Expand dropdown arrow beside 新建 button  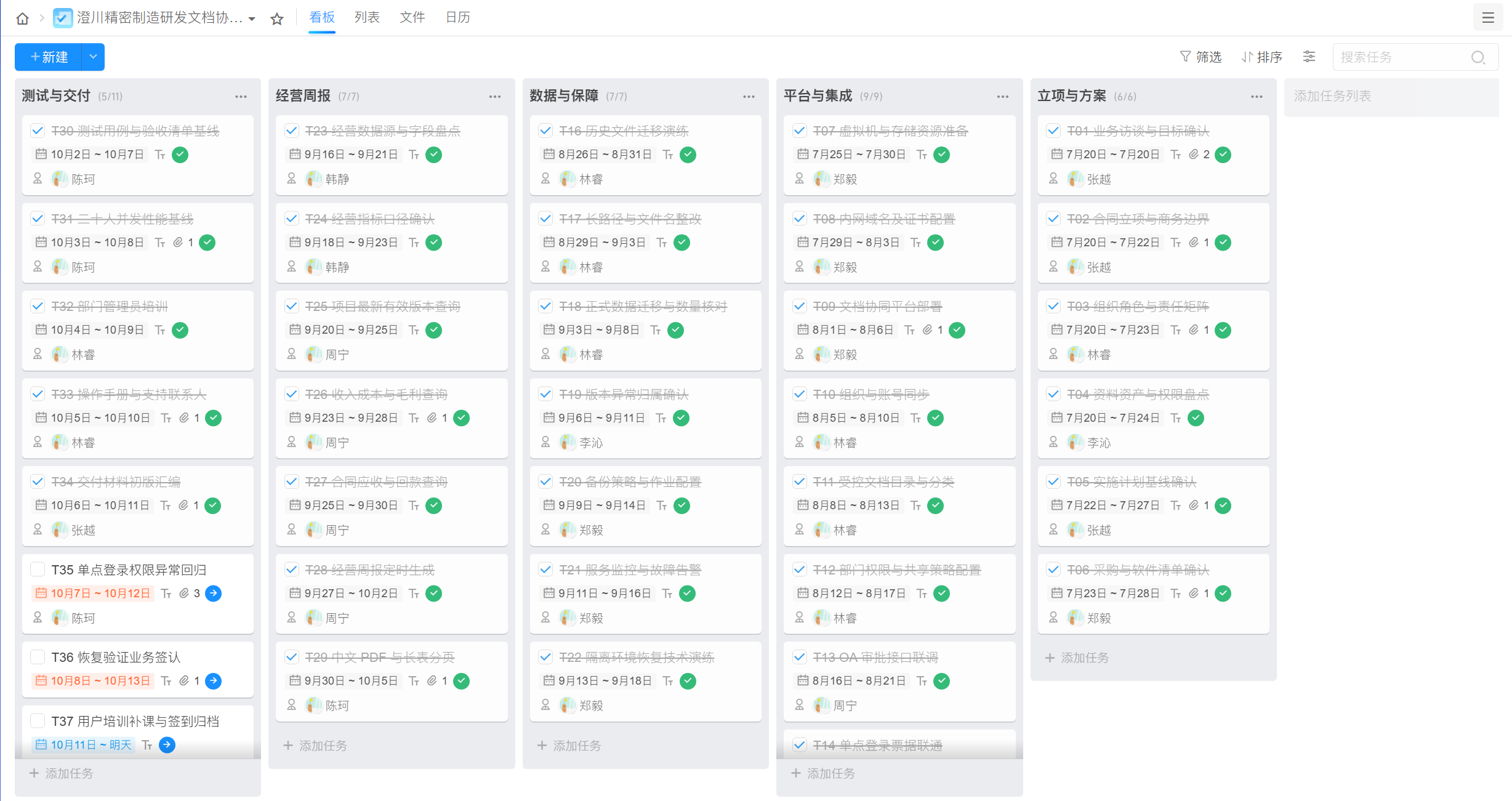(x=93, y=57)
